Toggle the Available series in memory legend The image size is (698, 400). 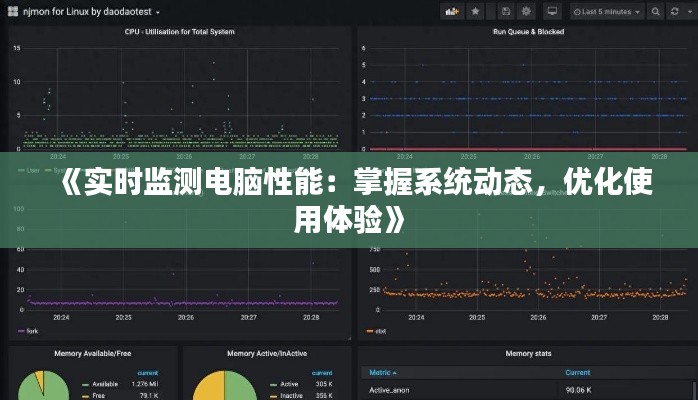(104, 384)
